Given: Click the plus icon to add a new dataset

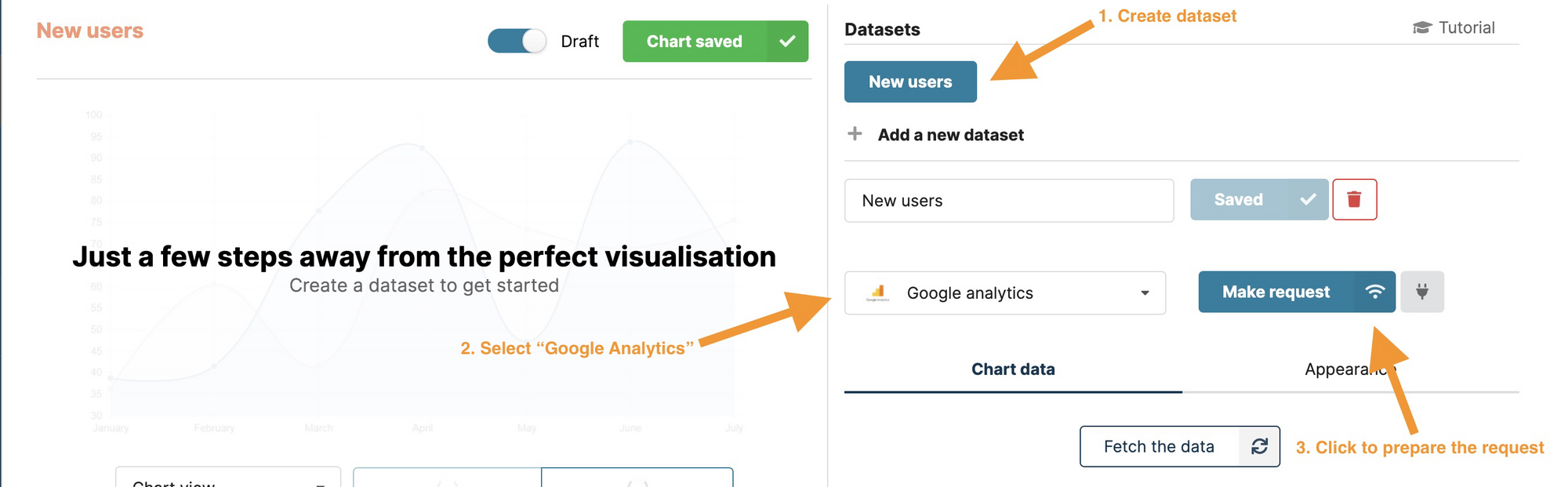Looking at the screenshot, I should tap(854, 134).
